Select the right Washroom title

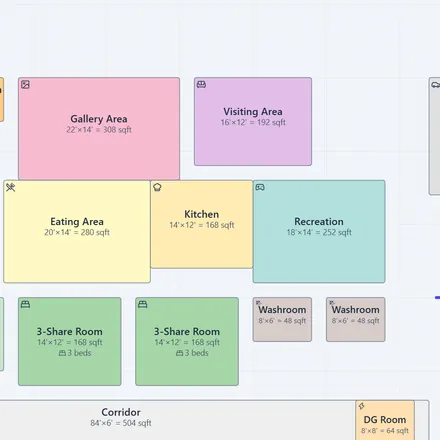pos(356,310)
